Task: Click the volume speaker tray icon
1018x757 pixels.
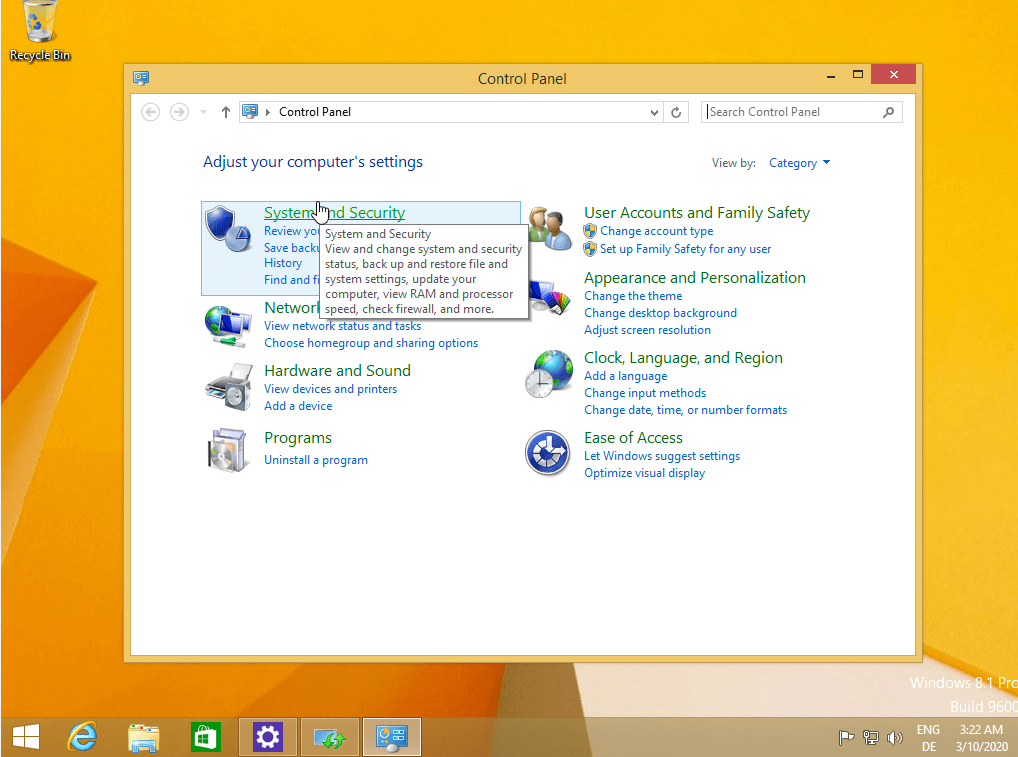Action: 895,738
